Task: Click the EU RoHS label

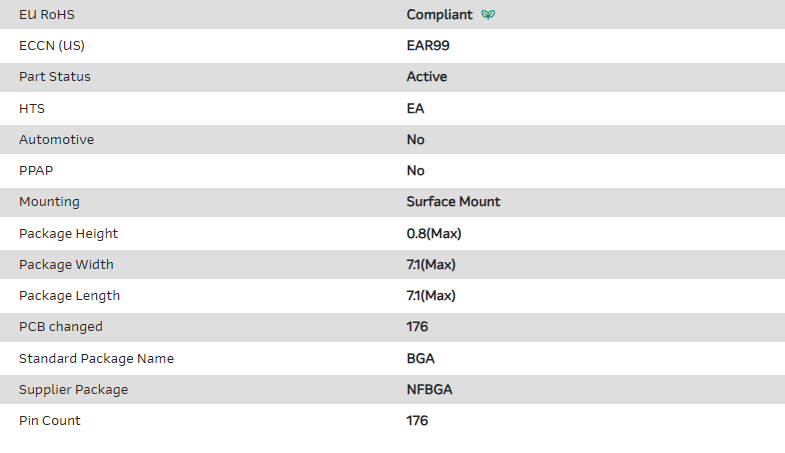Action: coord(48,15)
